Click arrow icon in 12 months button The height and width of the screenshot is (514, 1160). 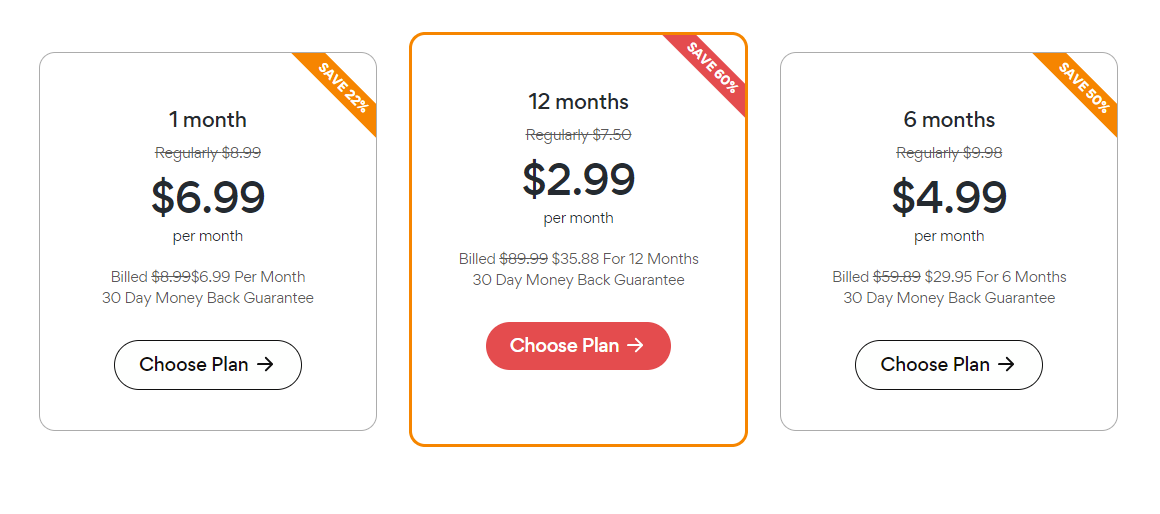click(x=636, y=346)
